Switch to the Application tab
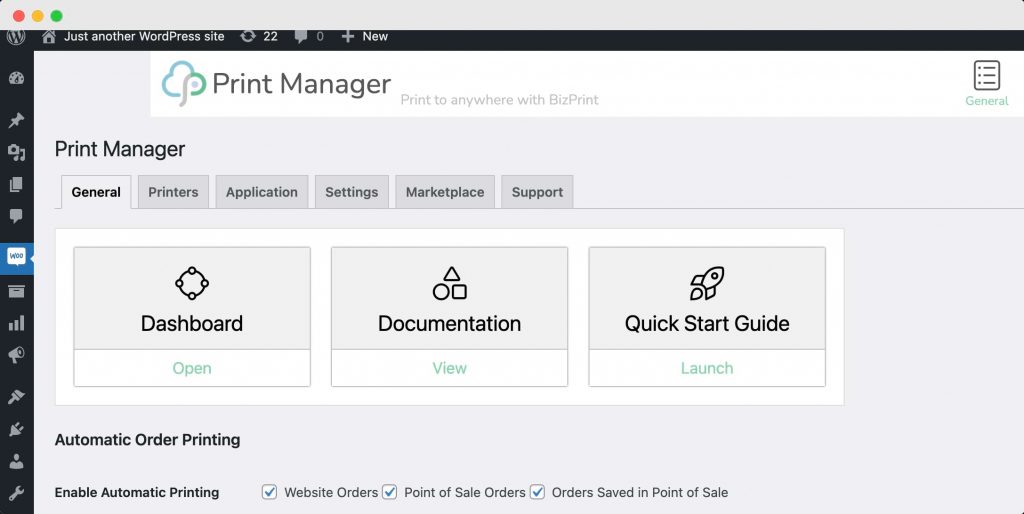 [x=262, y=192]
